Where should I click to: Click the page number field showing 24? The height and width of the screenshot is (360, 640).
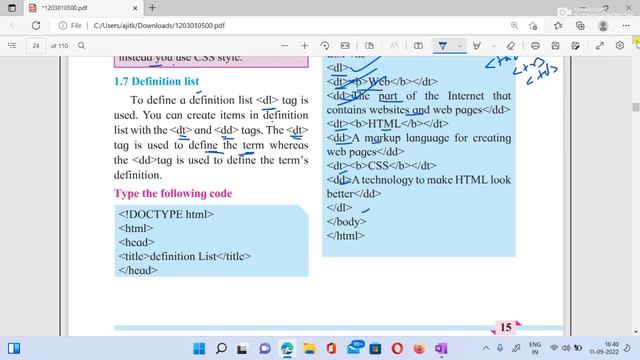pyautogui.click(x=36, y=46)
